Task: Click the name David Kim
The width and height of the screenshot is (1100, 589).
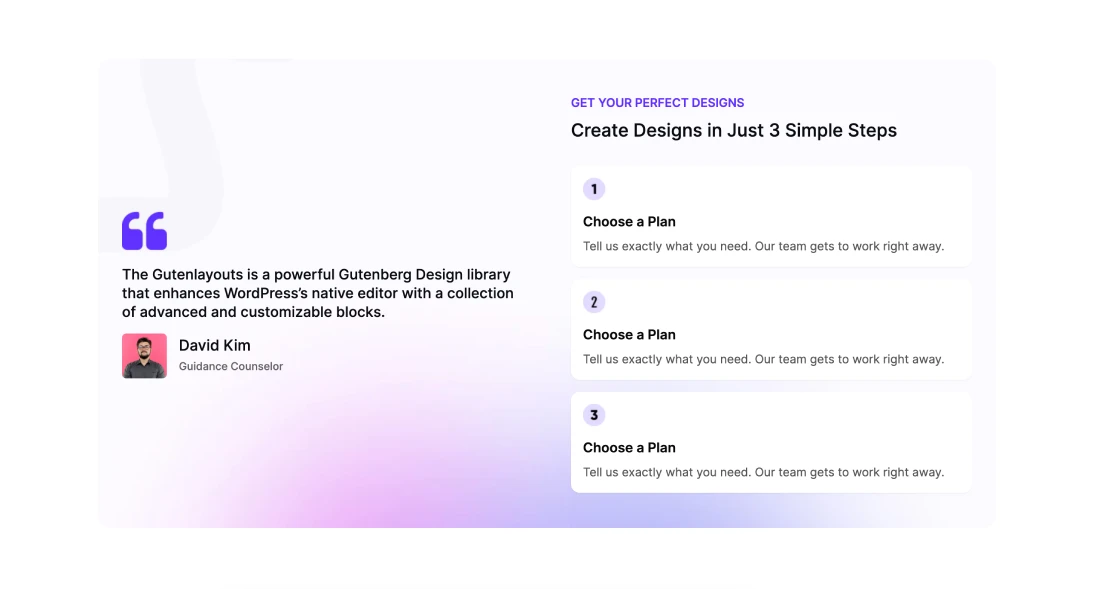Action: [214, 345]
